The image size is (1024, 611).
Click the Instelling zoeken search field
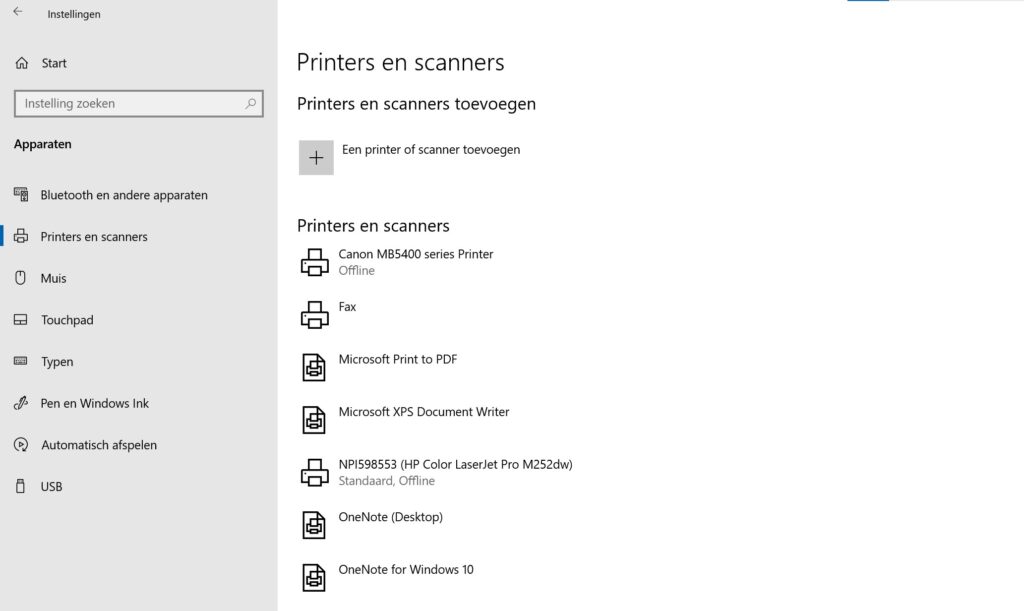point(128,103)
